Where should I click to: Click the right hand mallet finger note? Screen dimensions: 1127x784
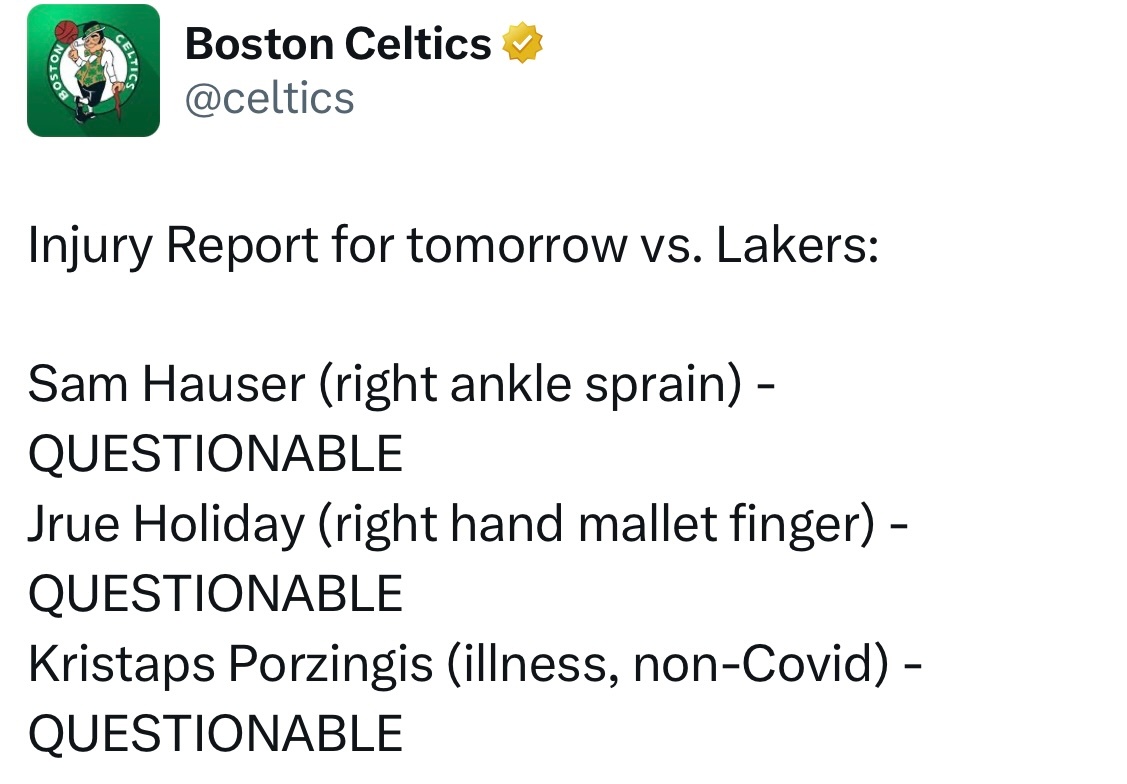coord(597,524)
